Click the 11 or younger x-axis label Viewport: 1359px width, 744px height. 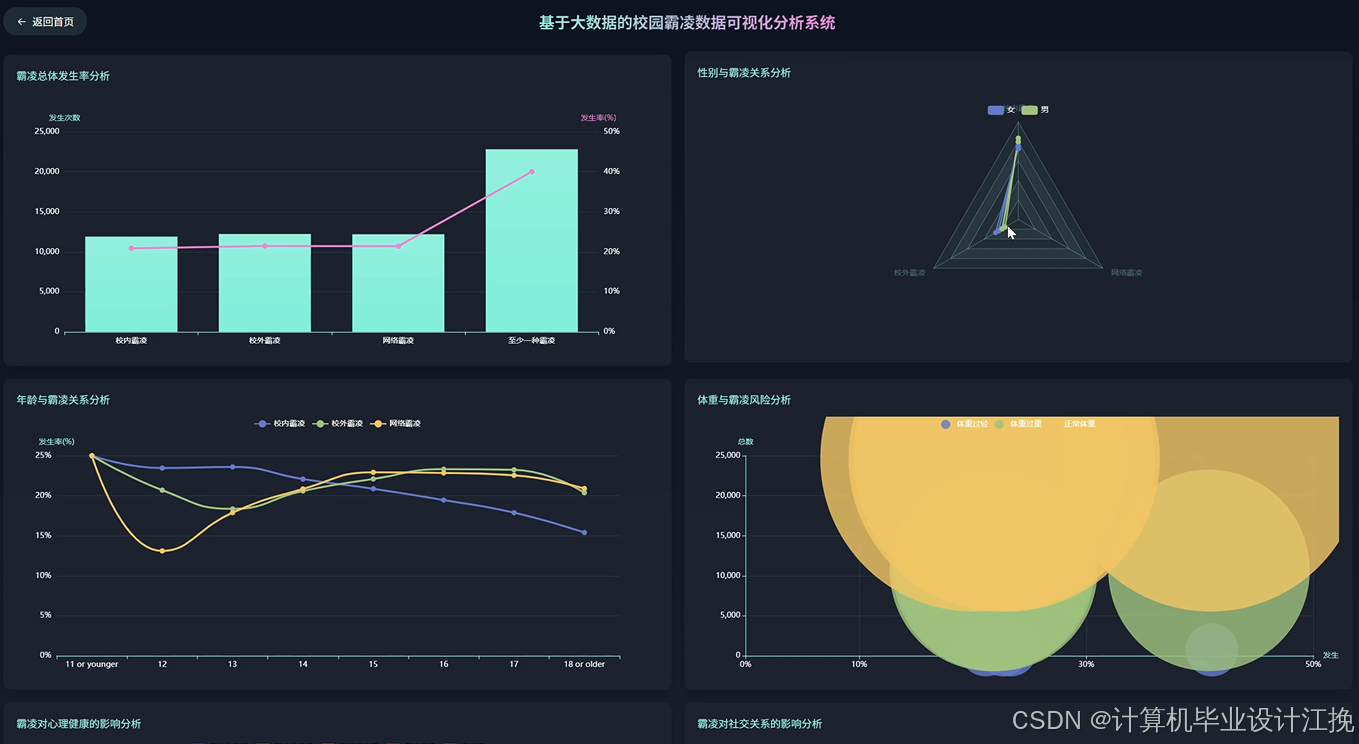[92, 664]
